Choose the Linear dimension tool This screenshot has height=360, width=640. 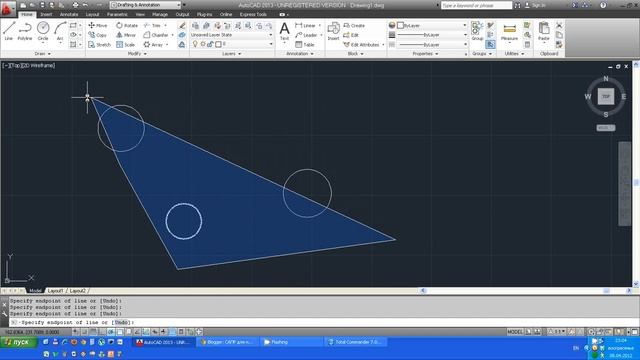click(305, 25)
